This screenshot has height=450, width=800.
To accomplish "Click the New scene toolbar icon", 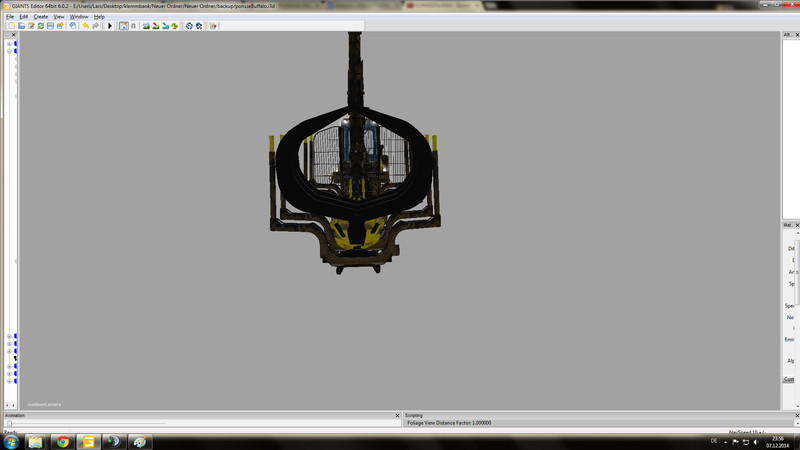I will (x=12, y=26).
